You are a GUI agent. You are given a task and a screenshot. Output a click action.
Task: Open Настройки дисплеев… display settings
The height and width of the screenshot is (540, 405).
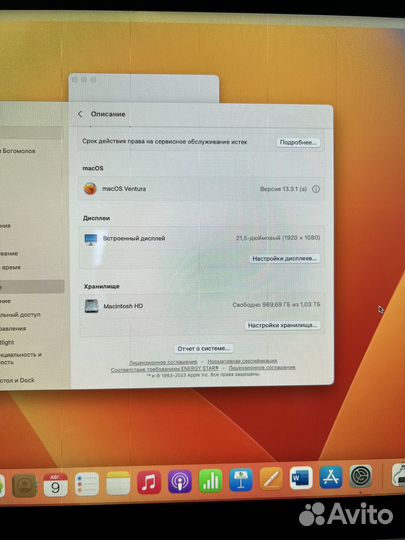click(x=284, y=258)
